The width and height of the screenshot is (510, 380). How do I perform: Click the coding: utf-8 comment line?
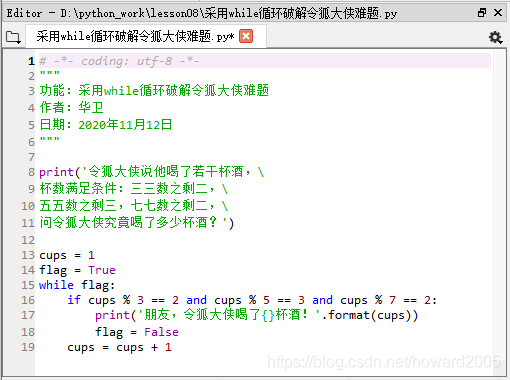pyautogui.click(x=119, y=61)
